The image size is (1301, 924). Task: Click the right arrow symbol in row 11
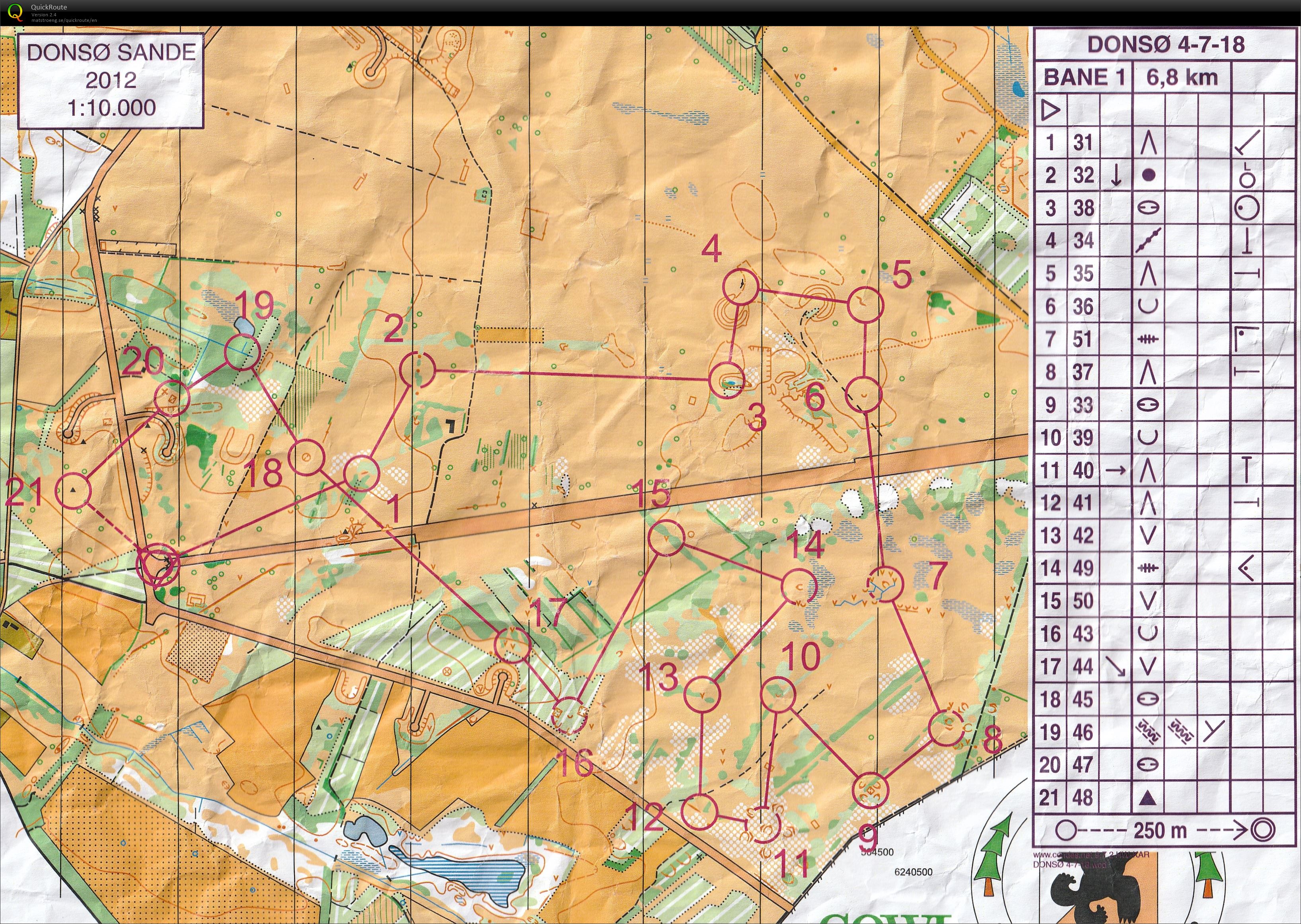pos(1116,471)
